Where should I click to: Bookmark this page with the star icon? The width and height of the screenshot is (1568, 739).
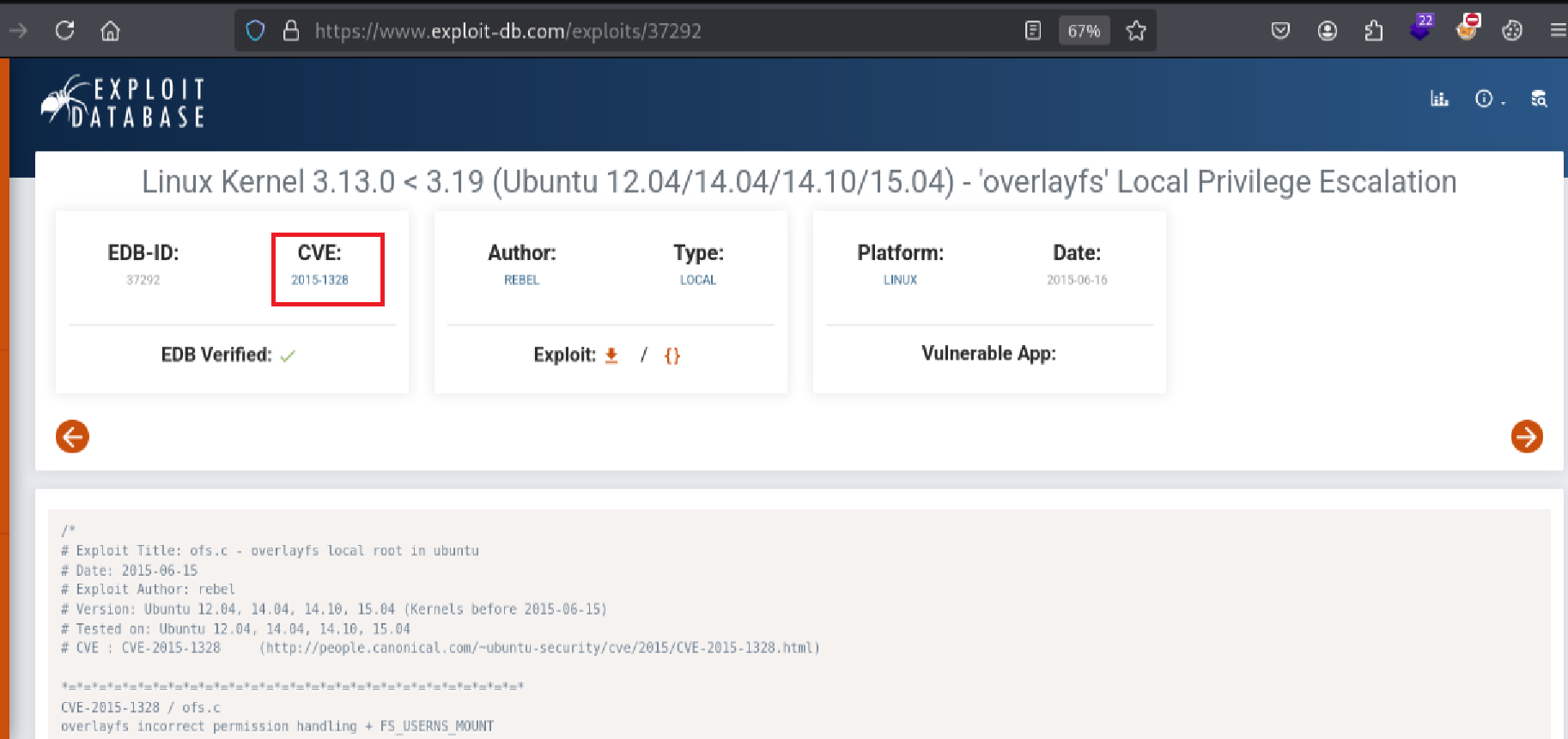[x=1136, y=31]
